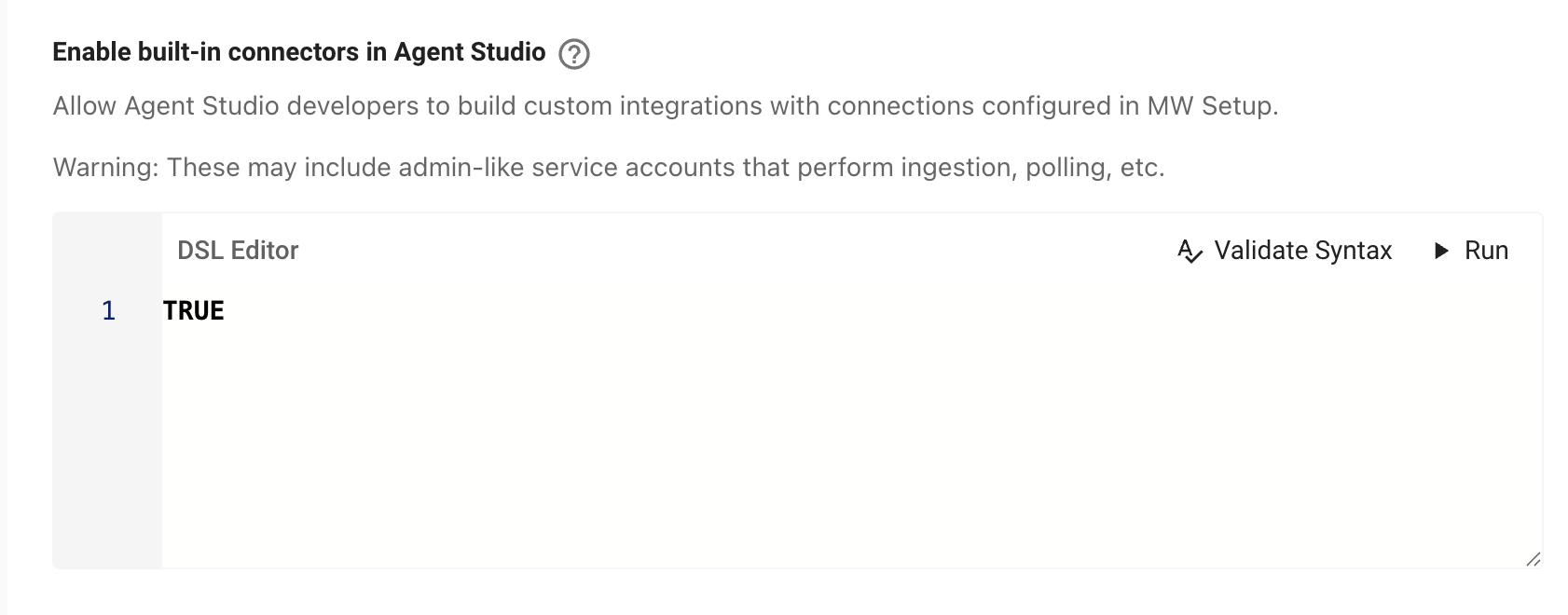Click the TRUE value in the editor
This screenshot has height=615, width=1568.
tap(194, 310)
